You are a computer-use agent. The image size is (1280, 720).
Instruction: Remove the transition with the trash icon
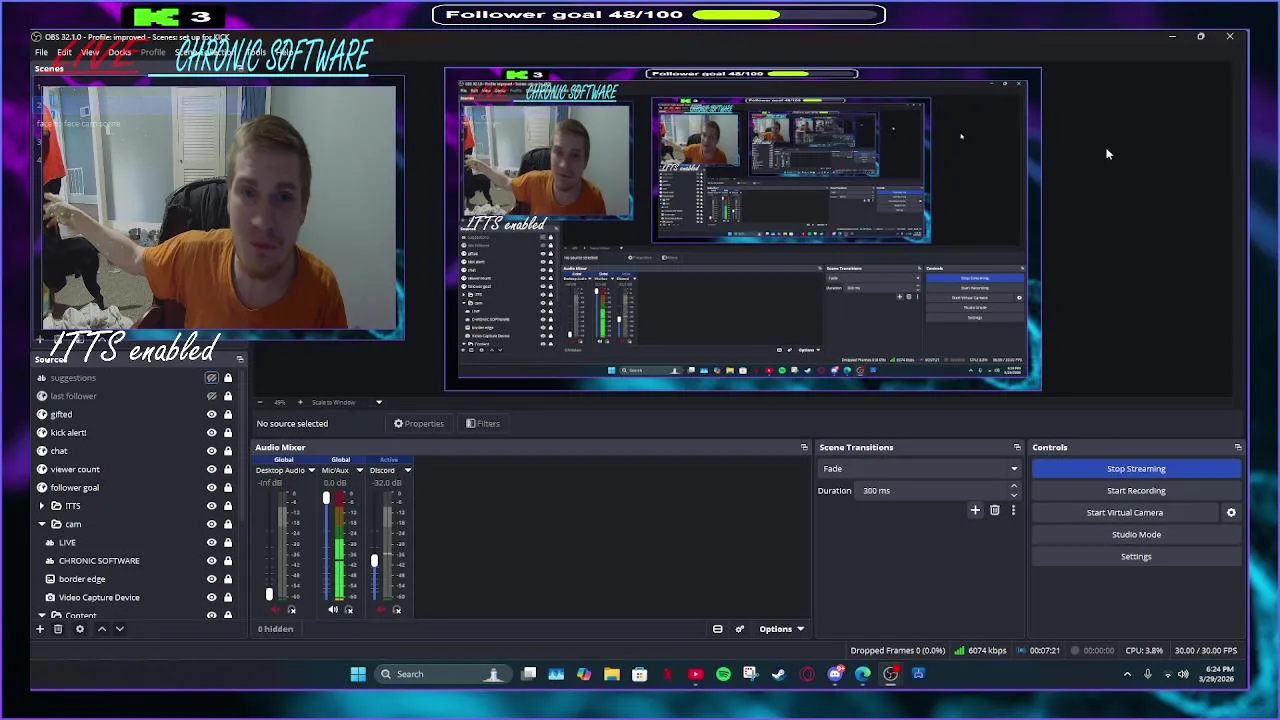994,510
